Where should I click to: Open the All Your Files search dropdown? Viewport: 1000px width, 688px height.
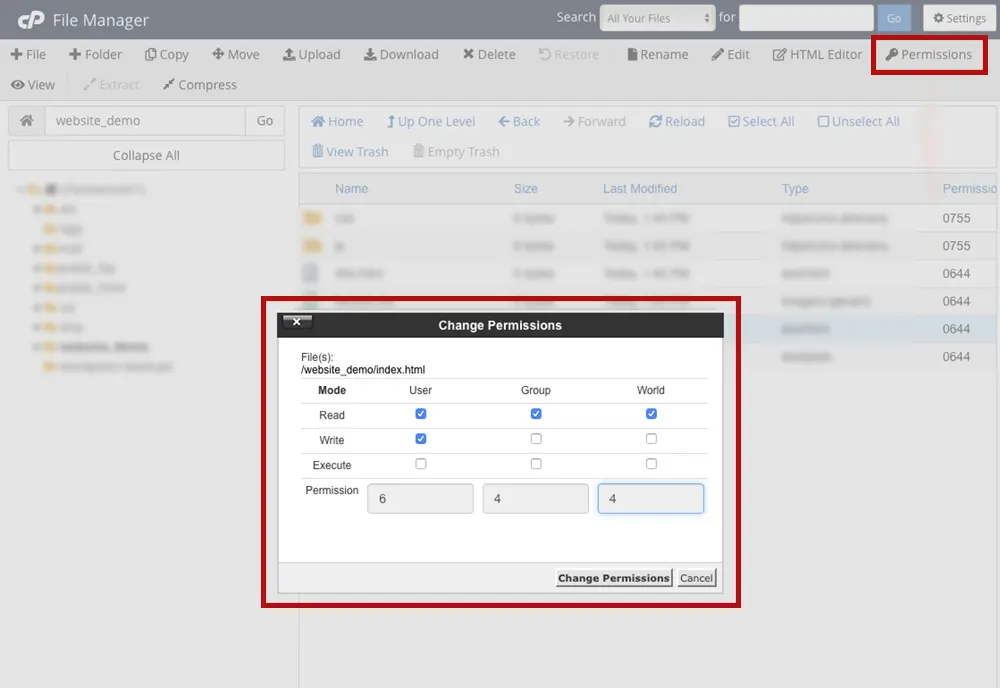(658, 18)
